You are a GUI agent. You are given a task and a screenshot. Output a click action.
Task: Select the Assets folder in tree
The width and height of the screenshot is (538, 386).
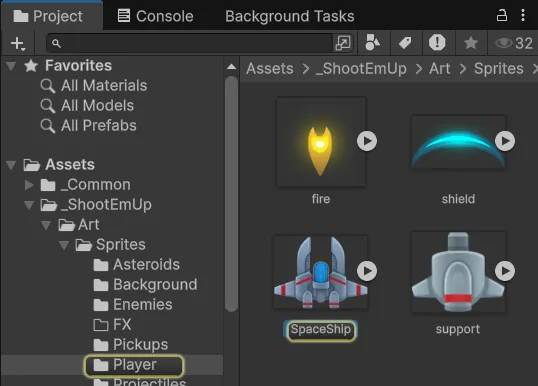[59, 165]
